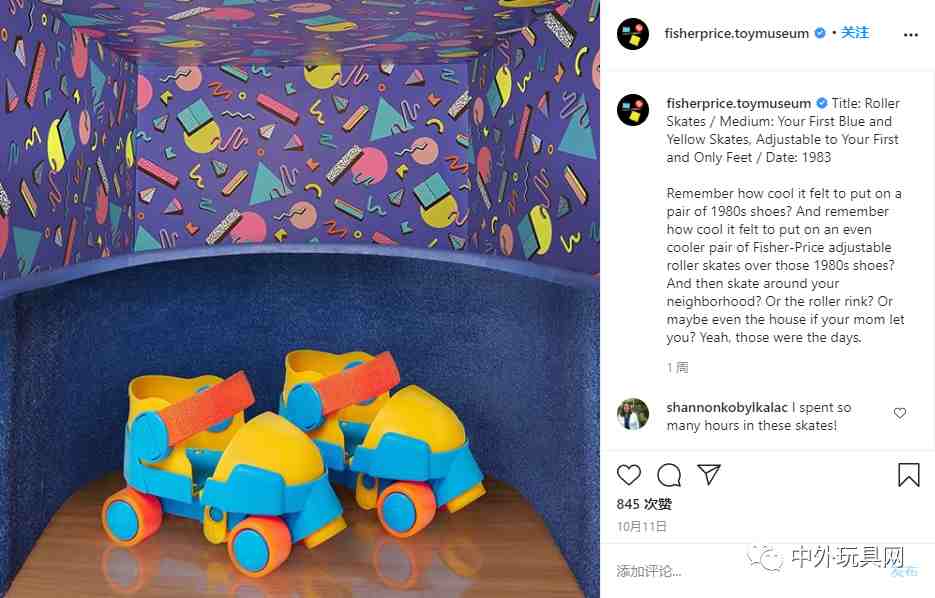
Task: Open comments via the speech bubble icon
Action: coord(669,475)
